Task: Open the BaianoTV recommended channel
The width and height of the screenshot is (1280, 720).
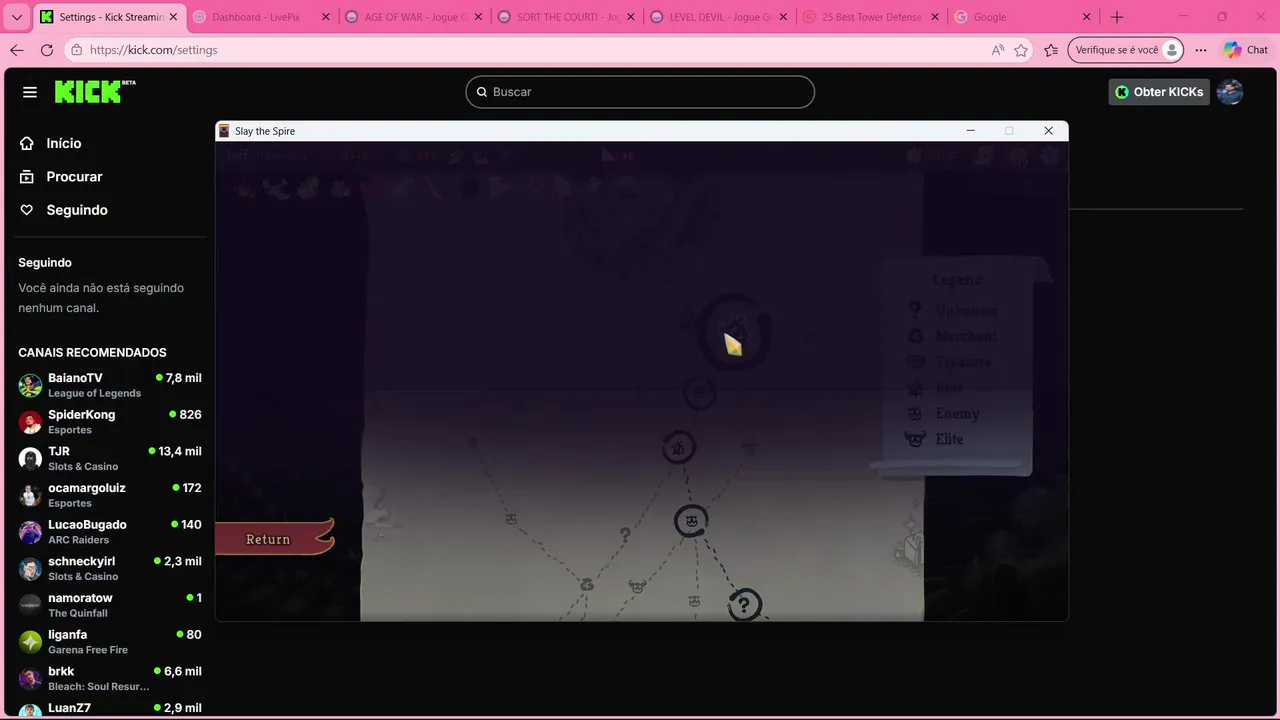Action: (110, 385)
